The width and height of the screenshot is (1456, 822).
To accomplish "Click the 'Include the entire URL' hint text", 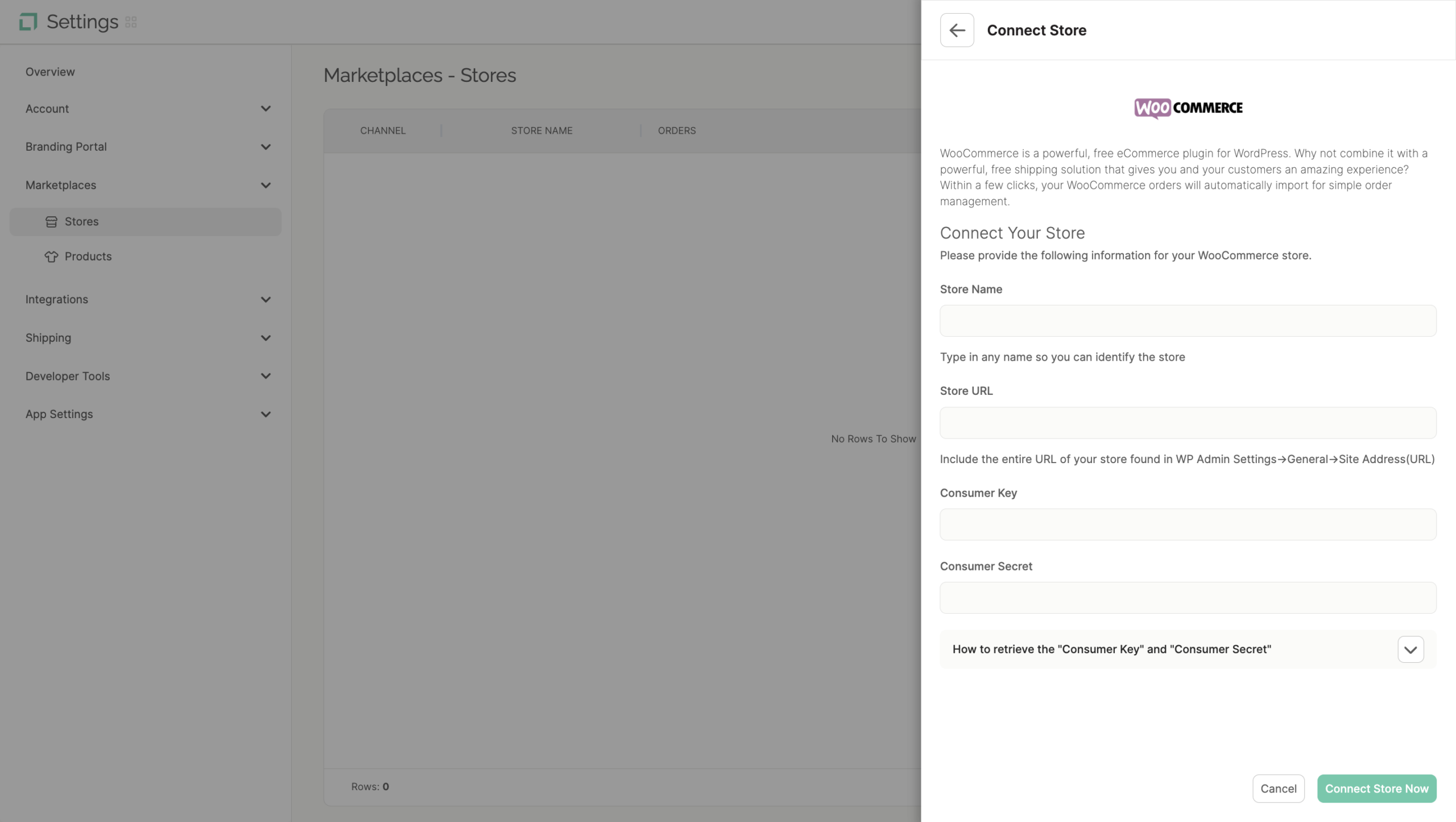I will pyautogui.click(x=1188, y=460).
